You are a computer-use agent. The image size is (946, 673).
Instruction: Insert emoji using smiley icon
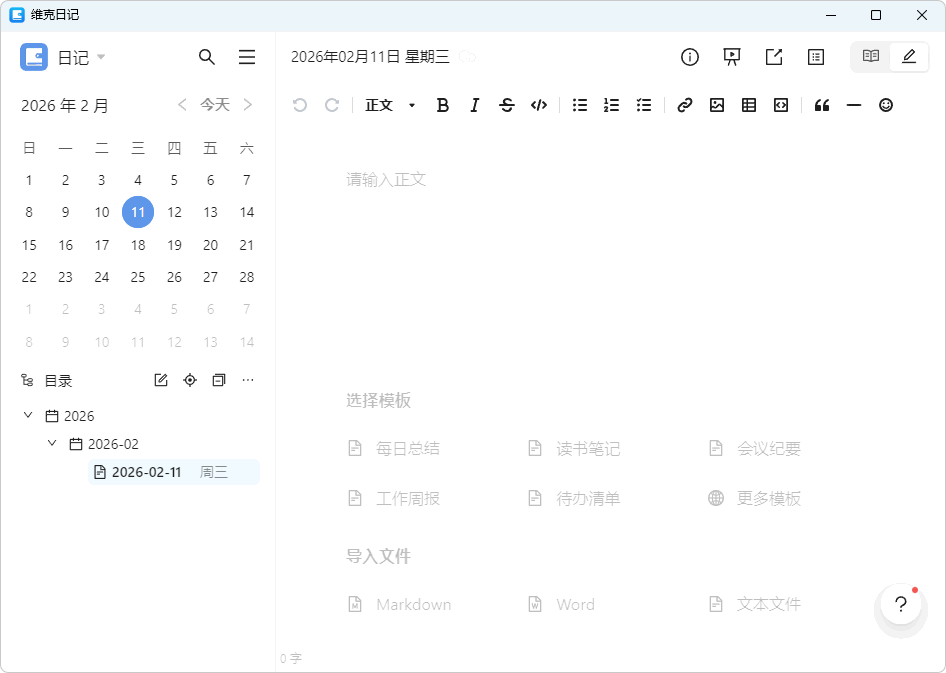coord(886,105)
